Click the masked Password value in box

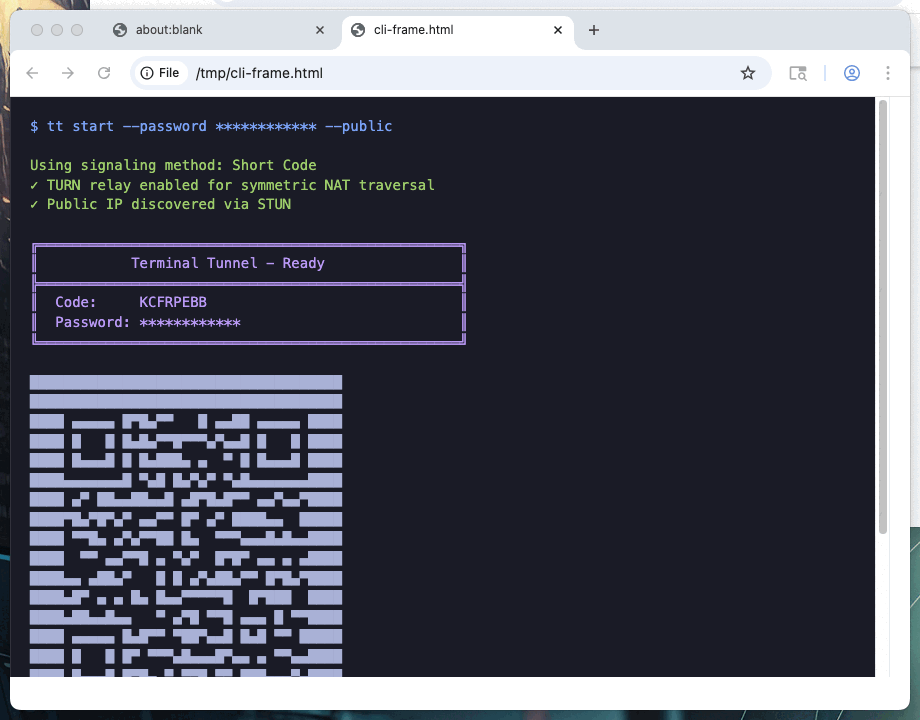pyautogui.click(x=190, y=322)
